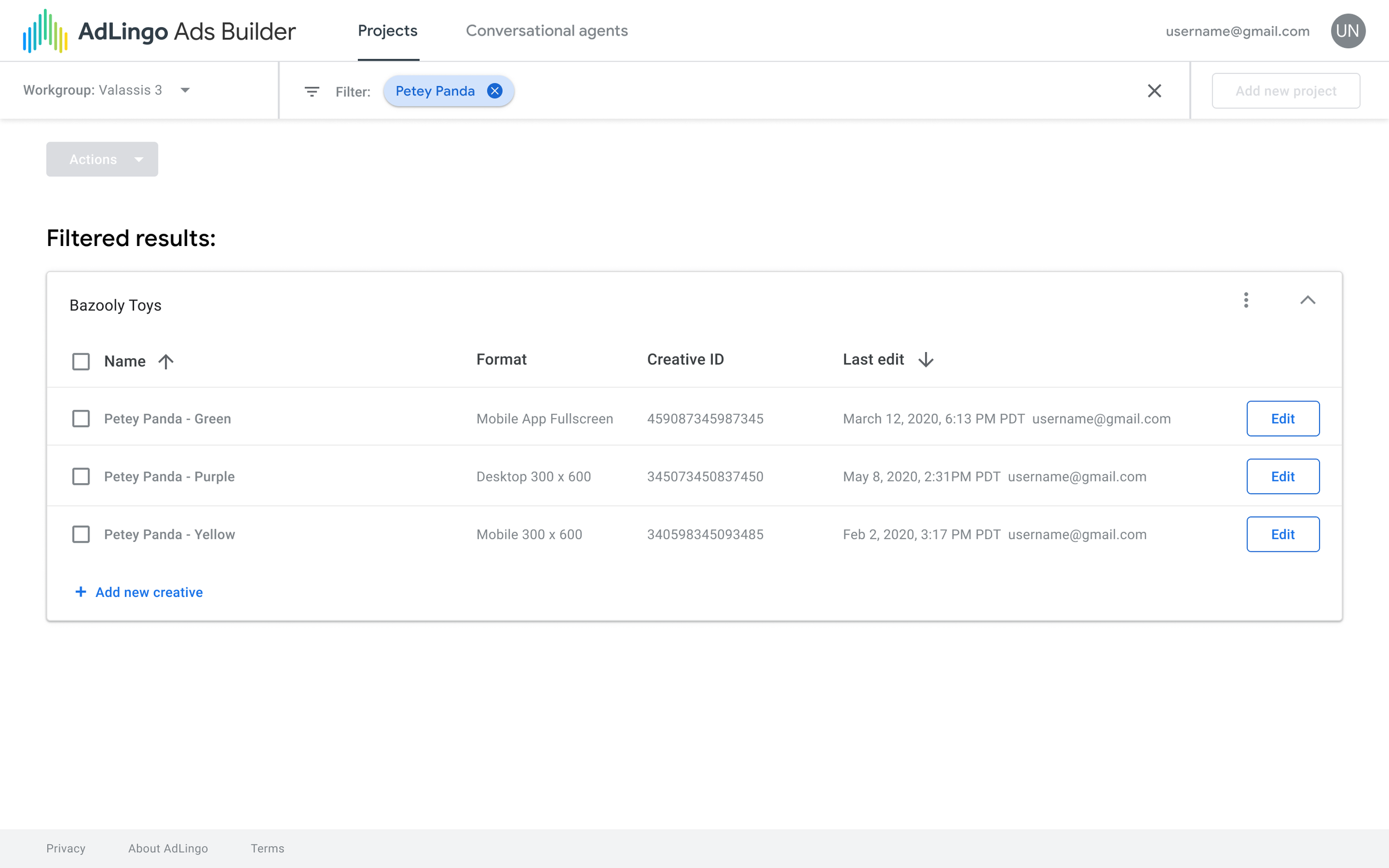
Task: Switch to the Conversational agents tab
Action: (546, 31)
